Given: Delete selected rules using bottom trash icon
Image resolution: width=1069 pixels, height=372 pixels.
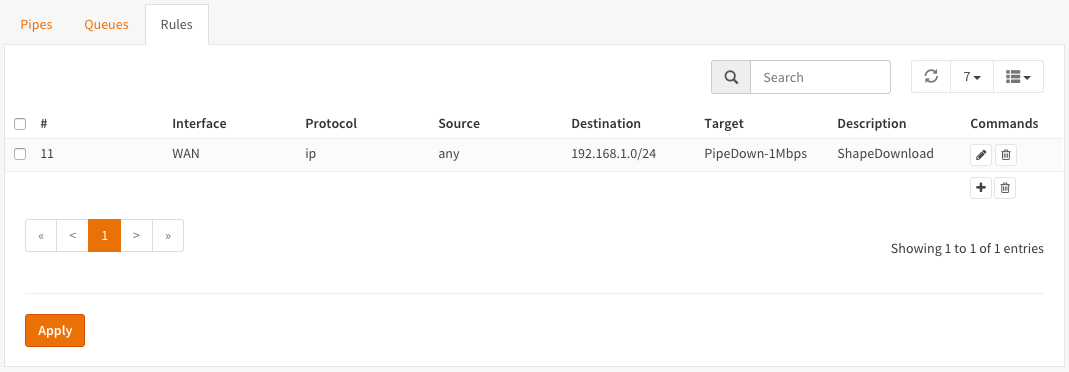Looking at the screenshot, I should tap(1005, 188).
